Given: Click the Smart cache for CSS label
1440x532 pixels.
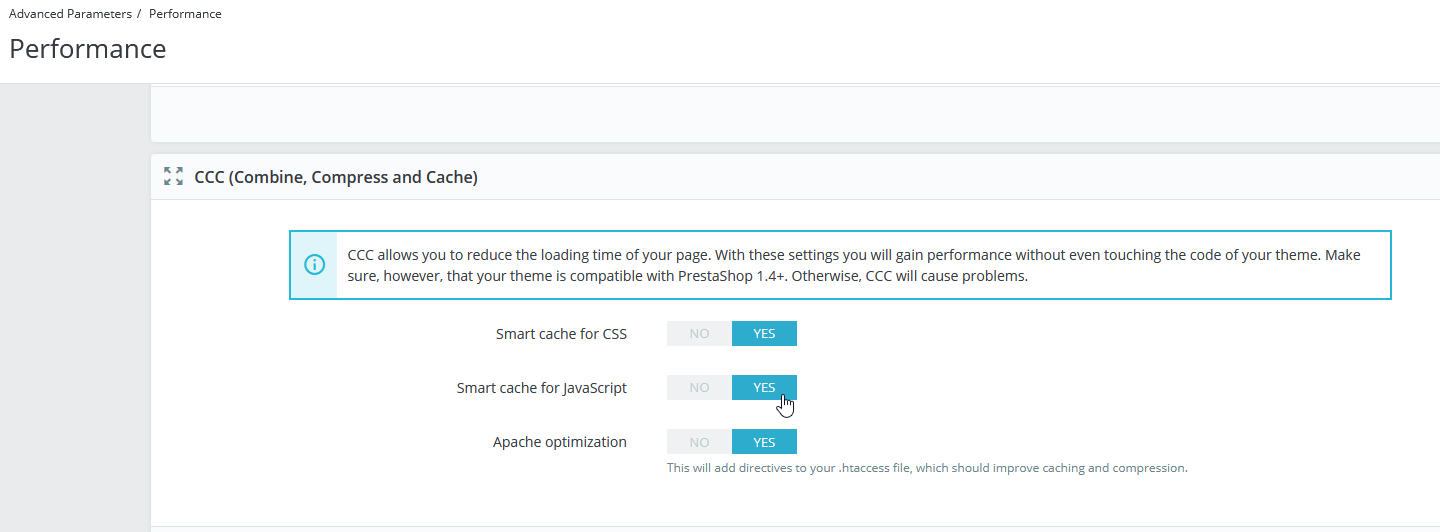Looking at the screenshot, I should click(561, 334).
